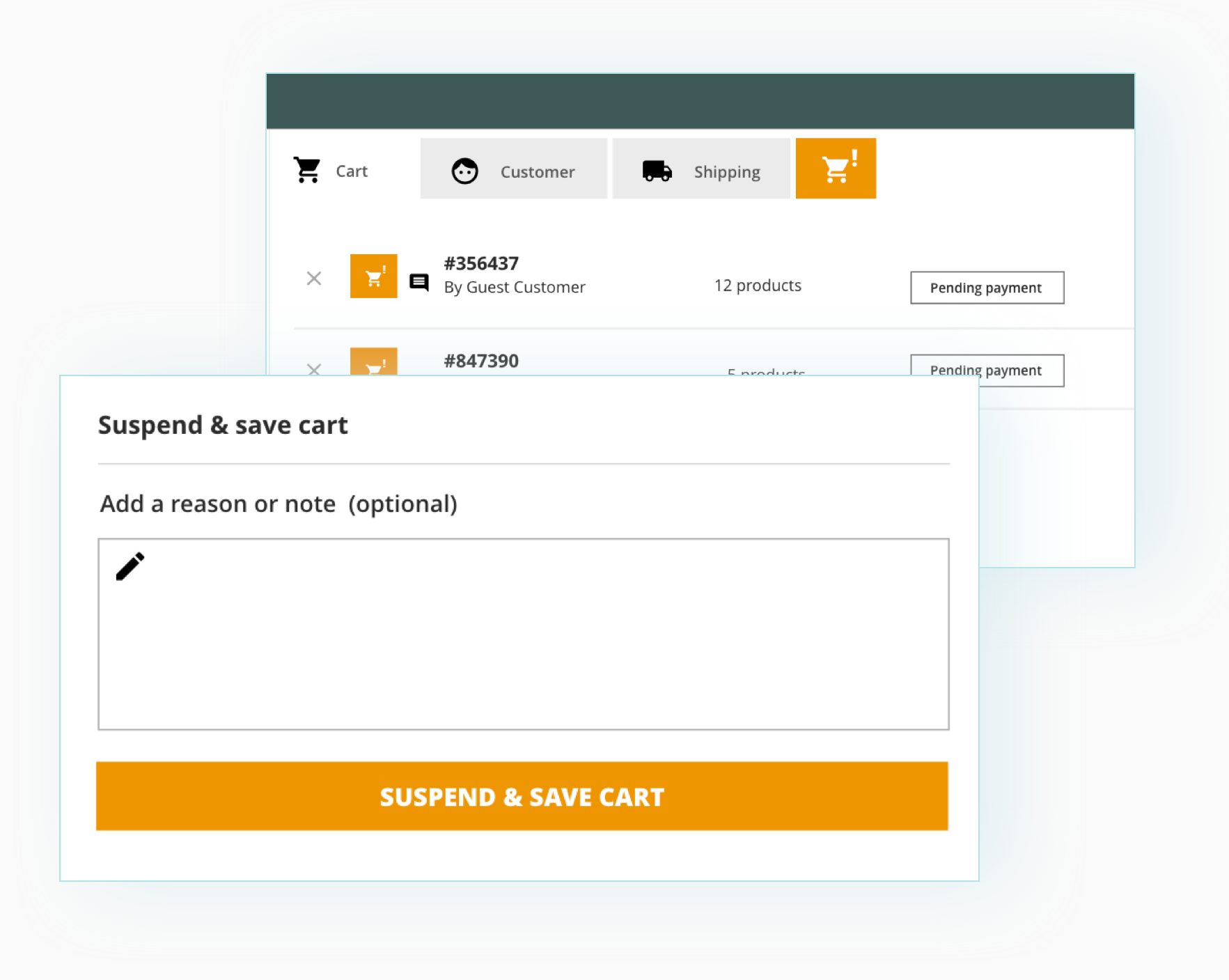Open order number #847390
1229x980 pixels.
[481, 361]
